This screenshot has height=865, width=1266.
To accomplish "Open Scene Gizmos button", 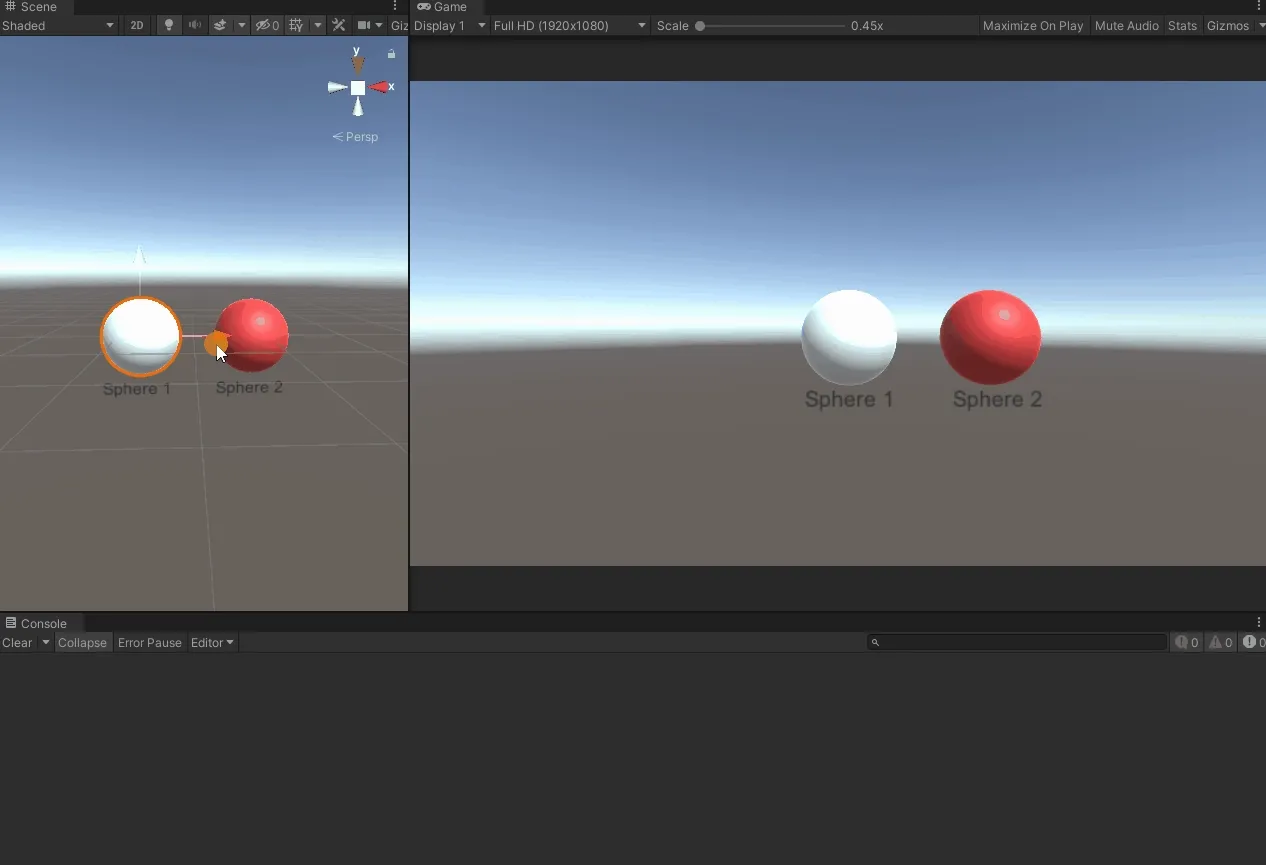I will coord(398,25).
